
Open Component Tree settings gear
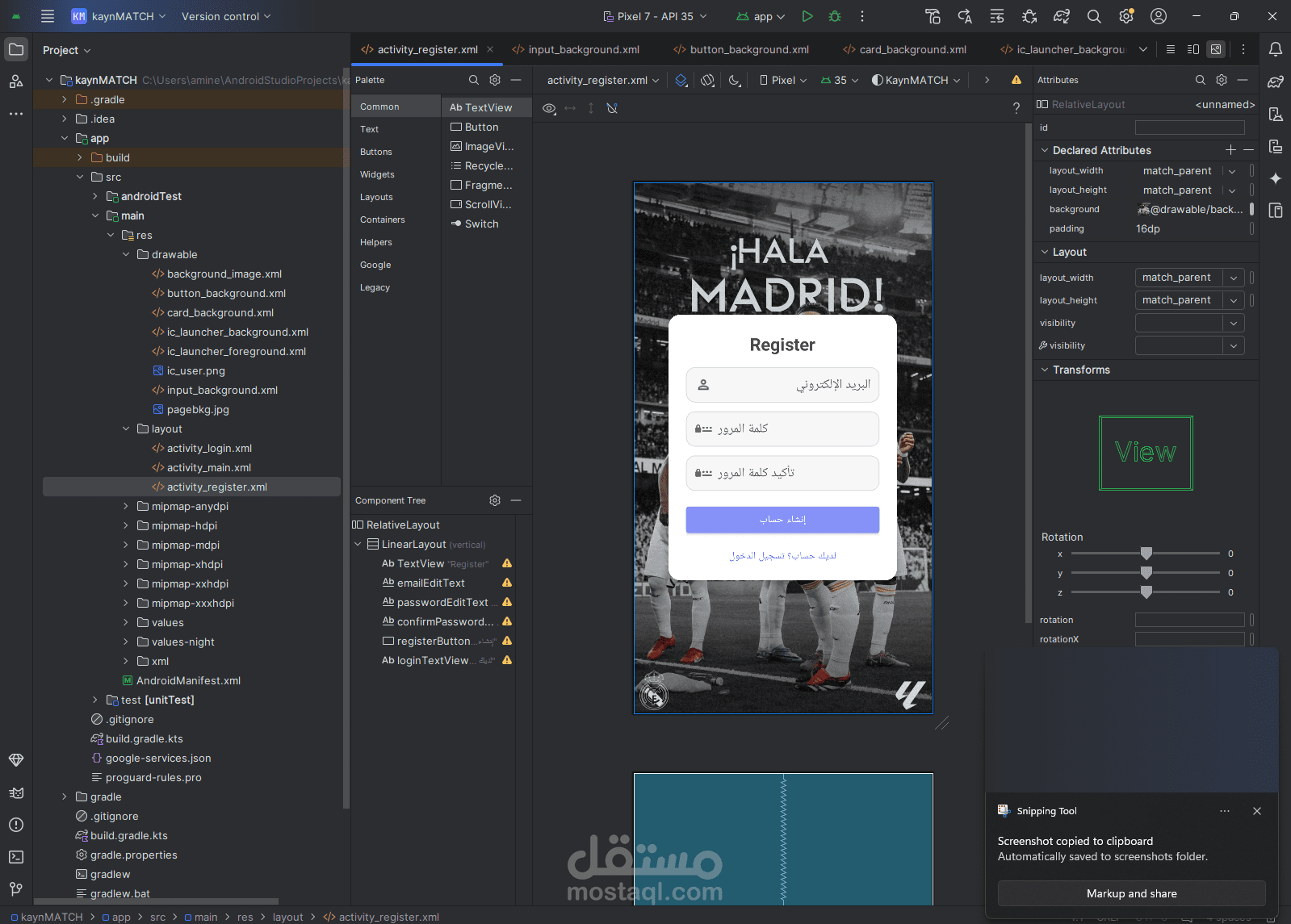point(495,500)
